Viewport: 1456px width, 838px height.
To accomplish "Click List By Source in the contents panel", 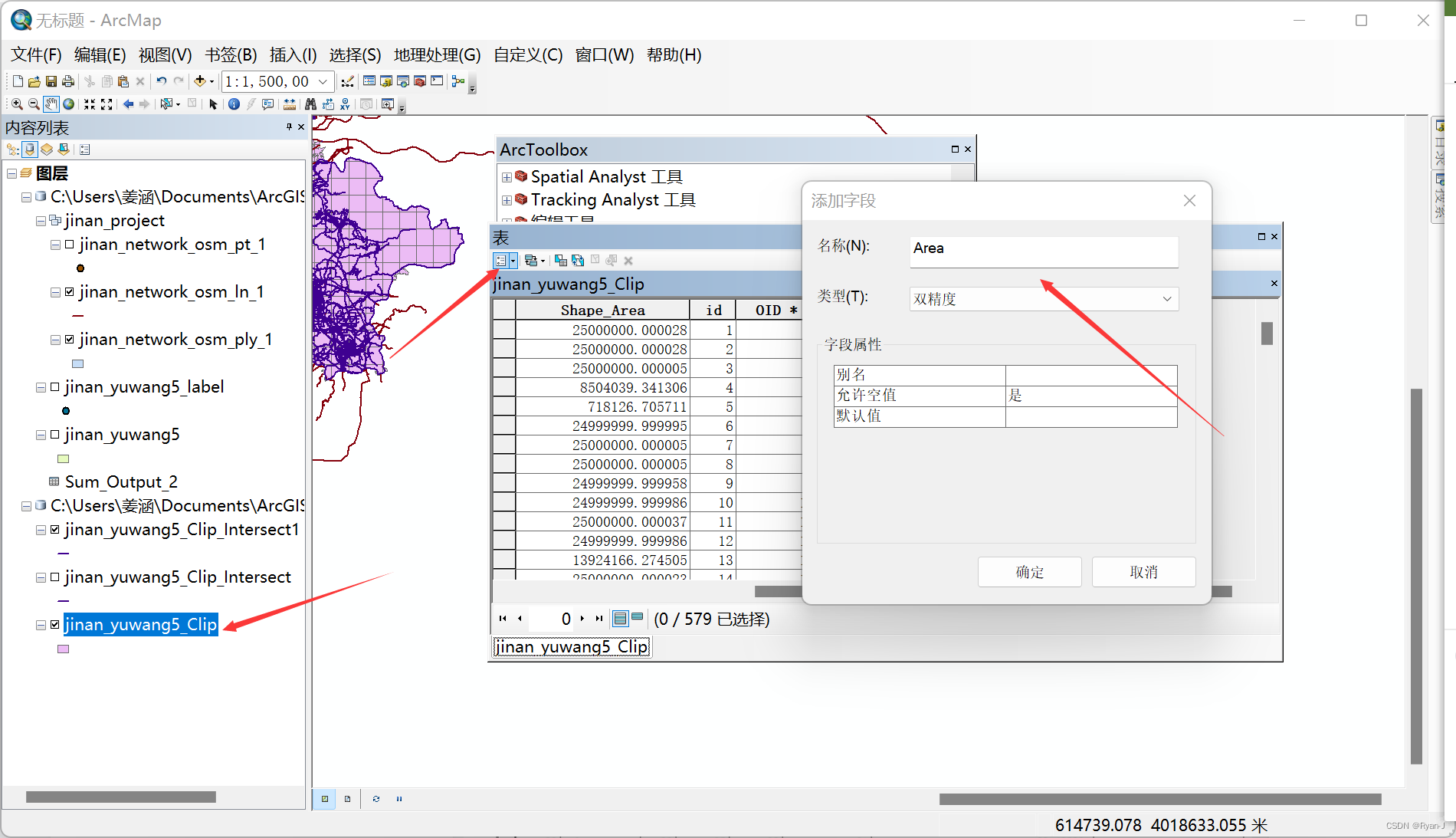I will coord(29,150).
